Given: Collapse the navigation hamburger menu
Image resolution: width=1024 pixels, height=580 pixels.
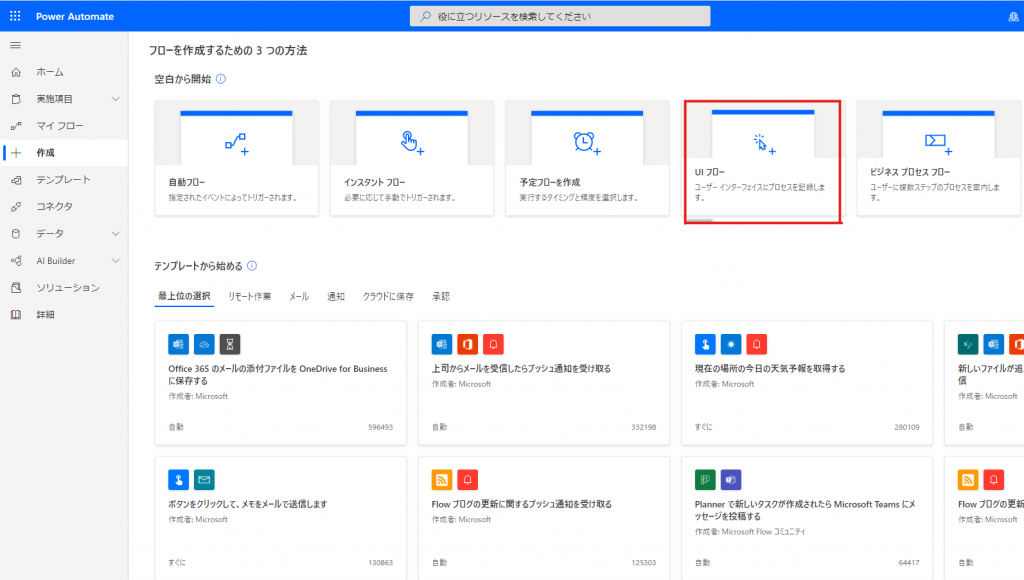Looking at the screenshot, I should (x=16, y=45).
